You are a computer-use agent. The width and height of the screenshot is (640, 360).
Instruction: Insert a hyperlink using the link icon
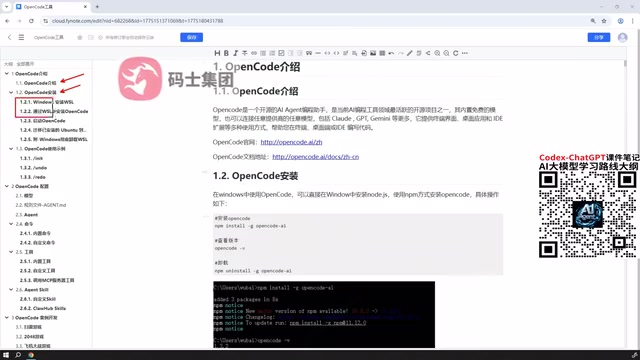(254, 53)
